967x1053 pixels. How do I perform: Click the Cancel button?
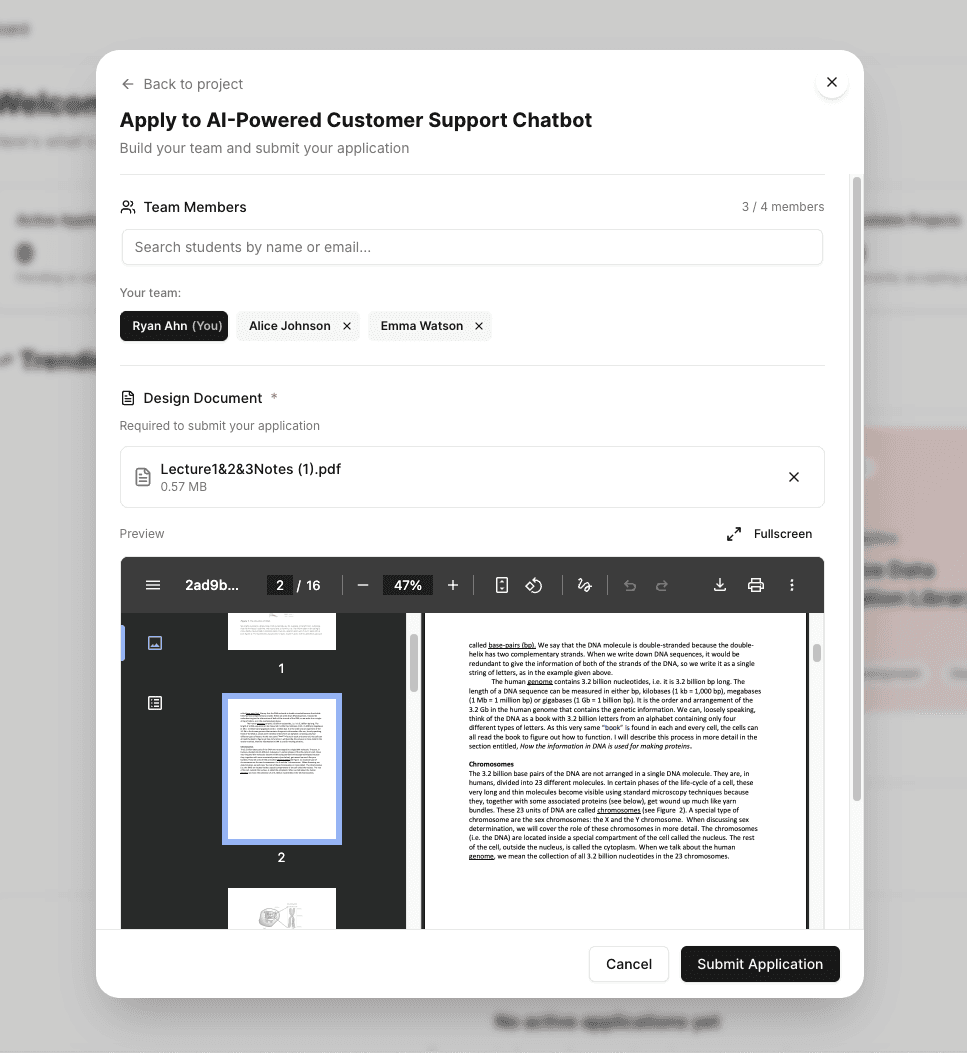[x=629, y=964]
